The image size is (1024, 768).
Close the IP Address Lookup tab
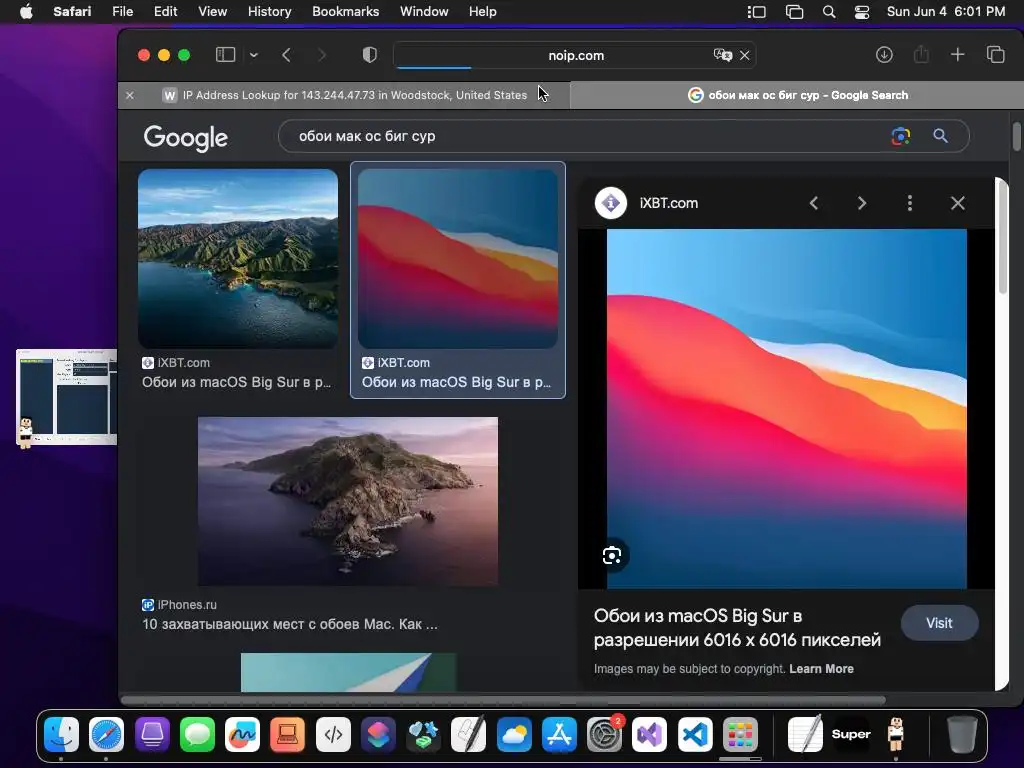pos(130,95)
